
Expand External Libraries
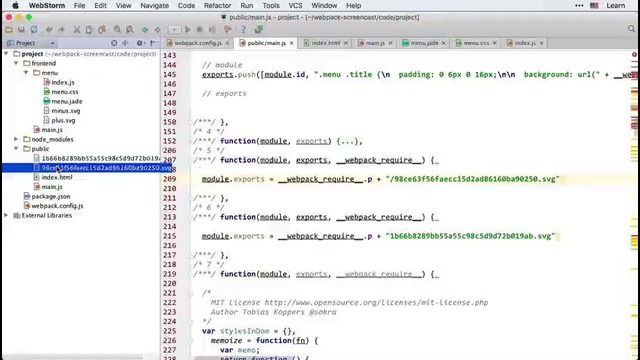pyautogui.click(x=6, y=215)
